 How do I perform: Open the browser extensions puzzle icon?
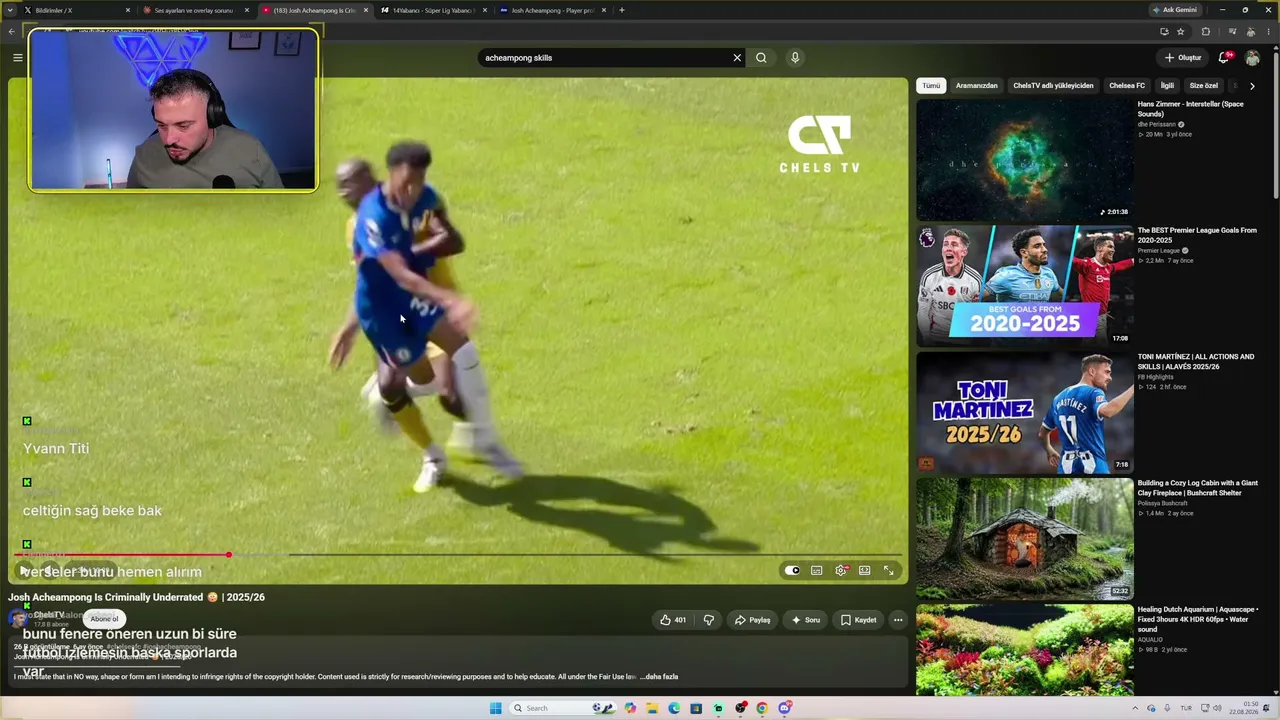(x=1205, y=31)
